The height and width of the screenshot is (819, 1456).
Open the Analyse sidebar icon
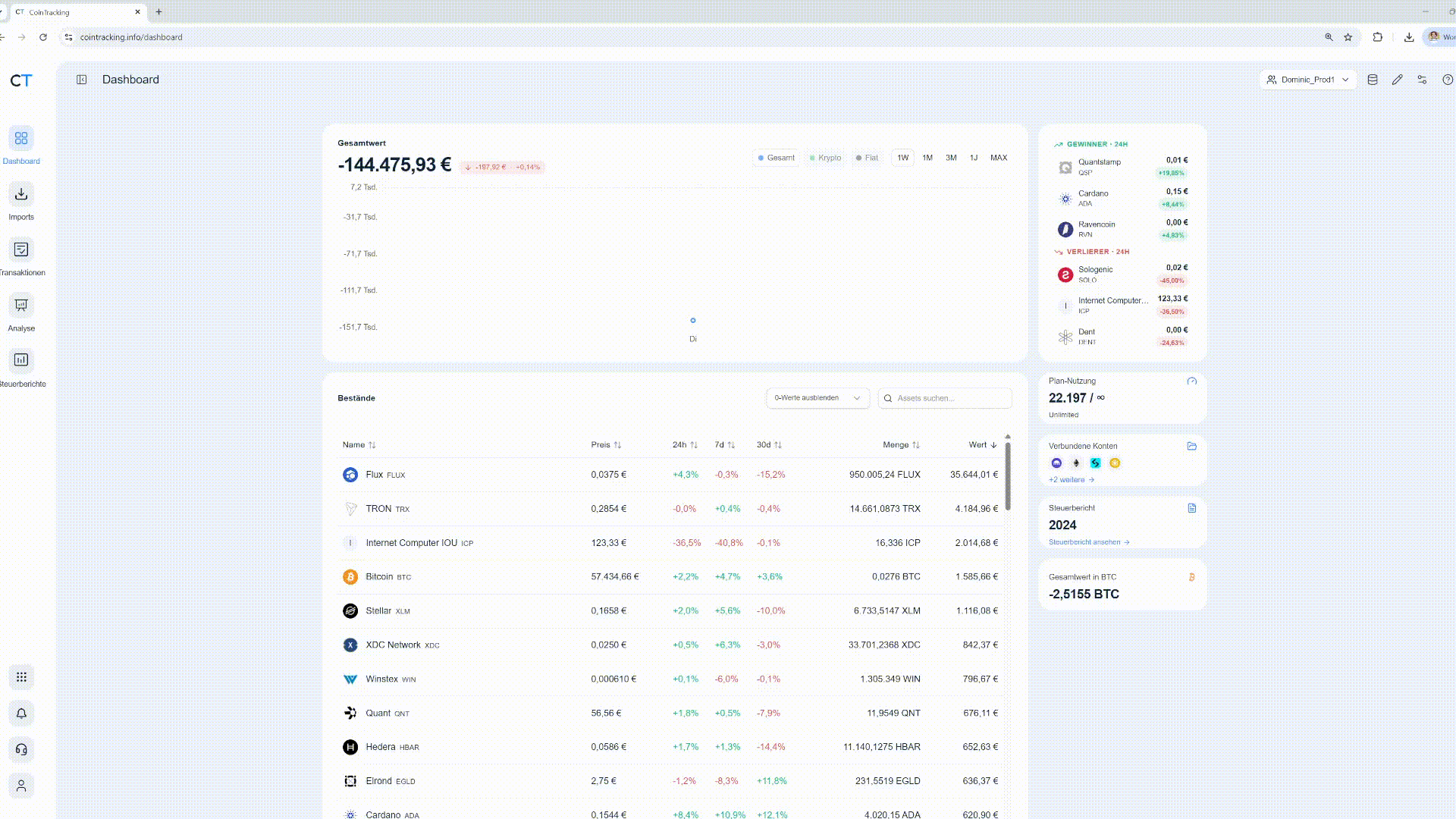coord(21,305)
